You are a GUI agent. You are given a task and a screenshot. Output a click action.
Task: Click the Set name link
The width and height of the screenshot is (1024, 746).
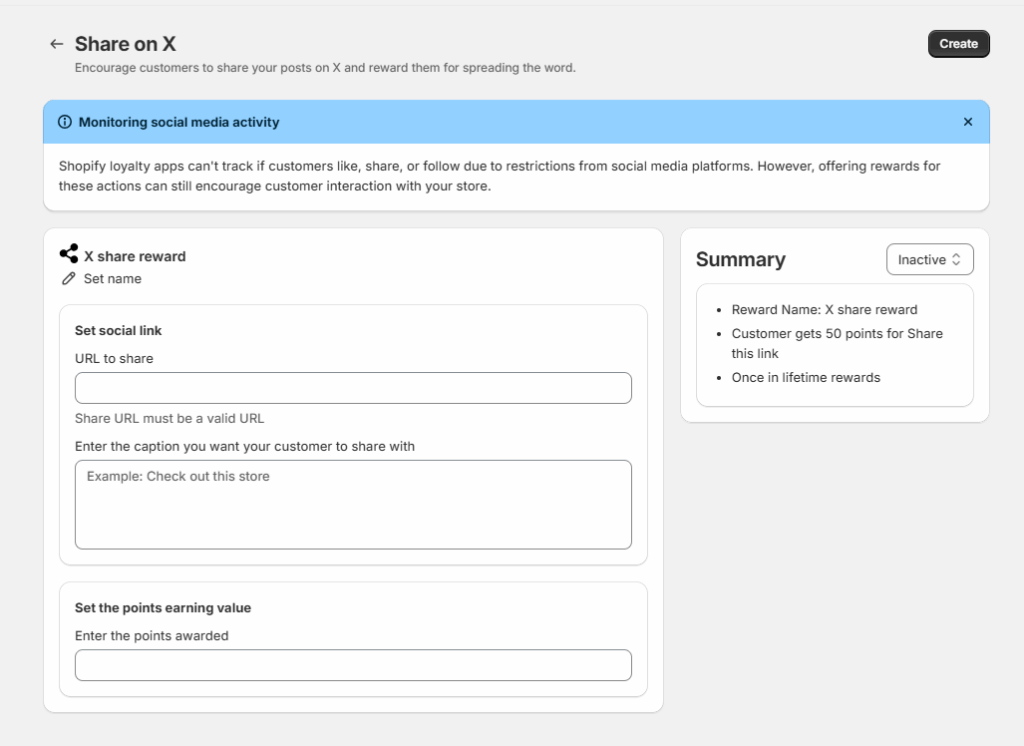112,279
